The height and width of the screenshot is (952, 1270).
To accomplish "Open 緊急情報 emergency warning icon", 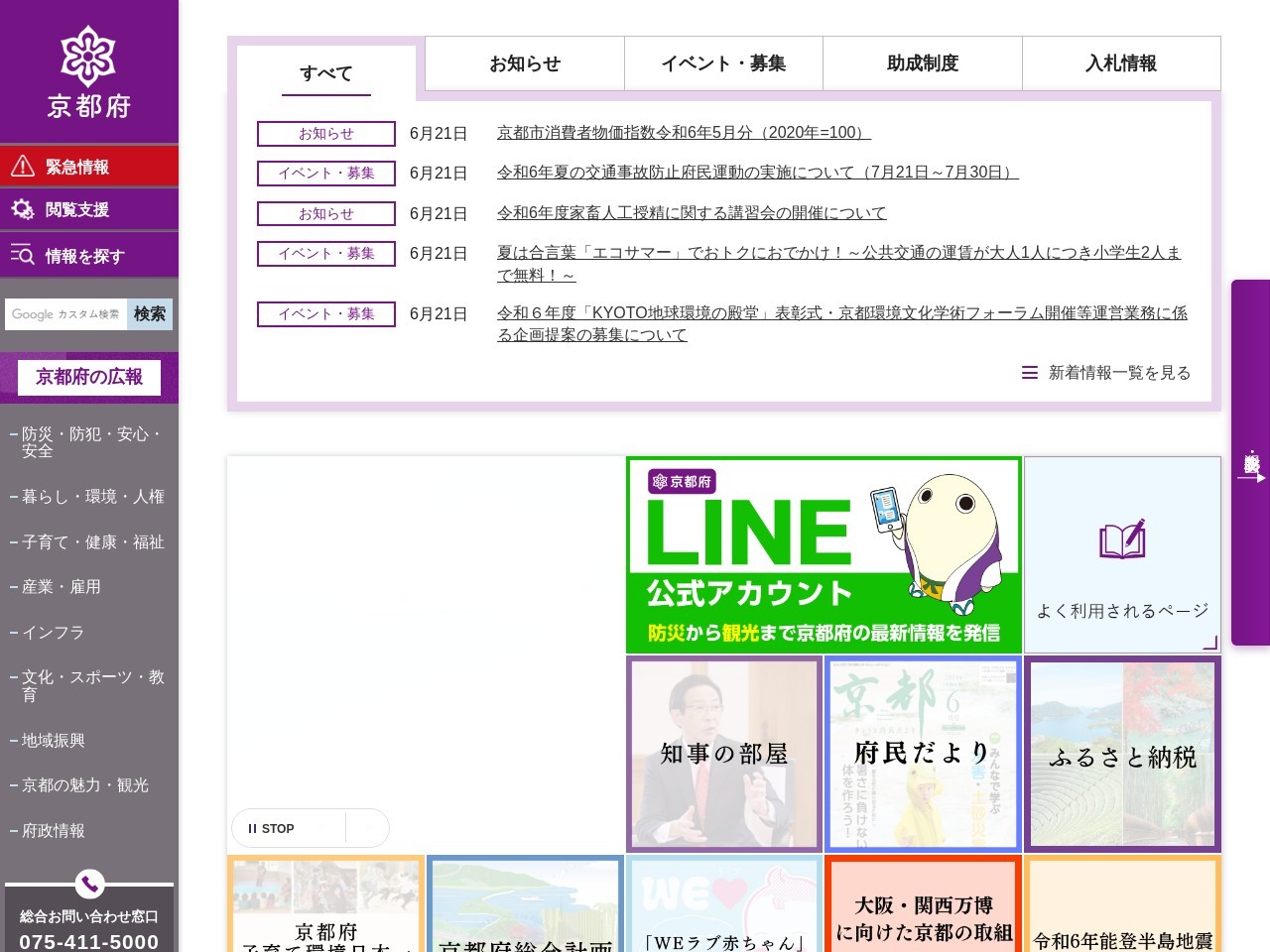I will [23, 167].
